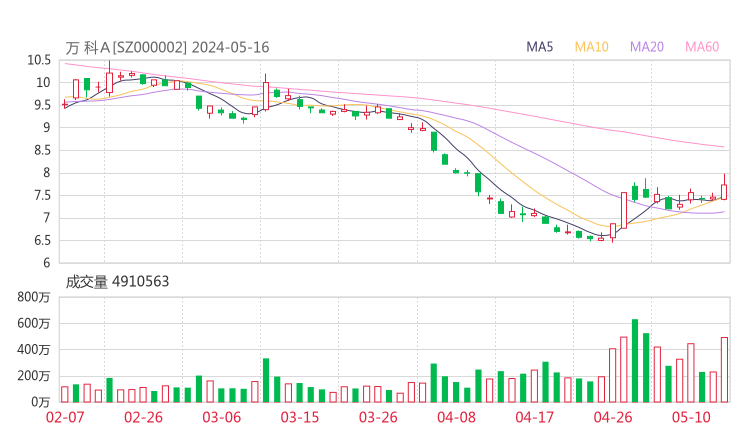Select the tallest green volume bar above 600万
The image size is (740, 440).
pos(635,361)
